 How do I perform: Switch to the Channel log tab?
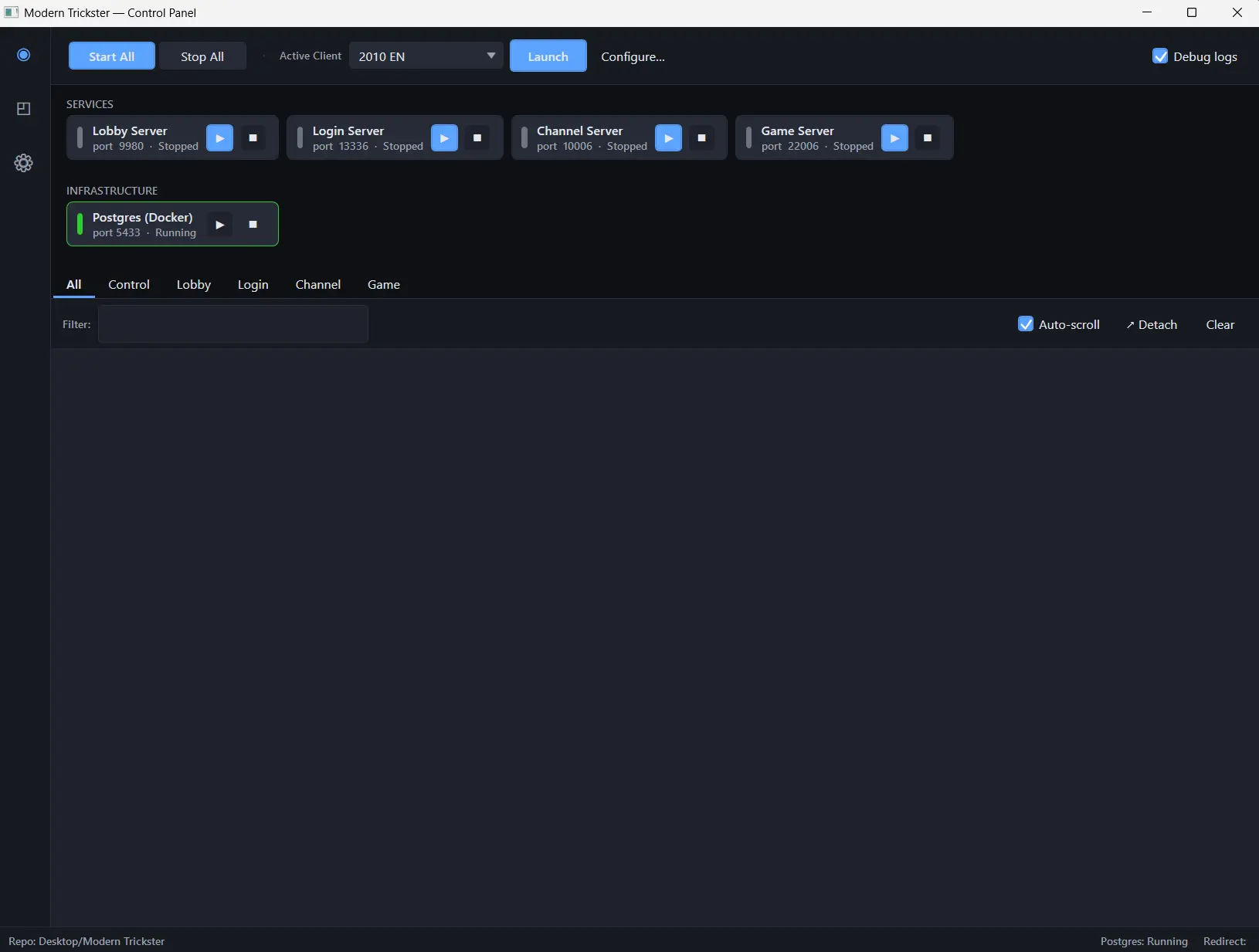tap(318, 284)
